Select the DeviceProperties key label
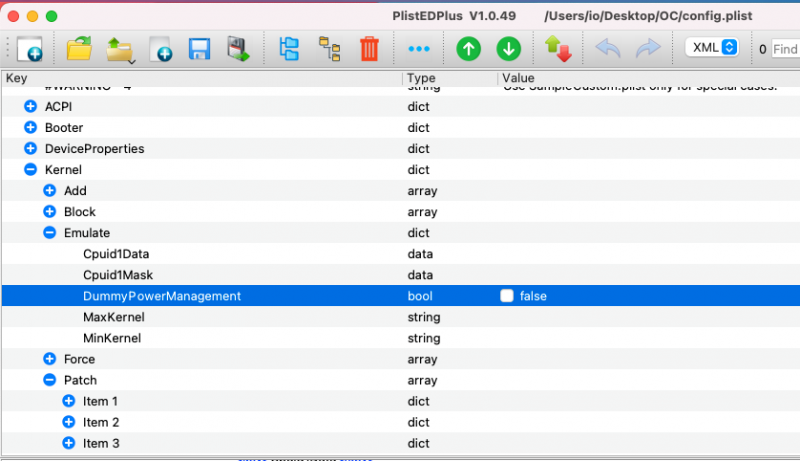800x461 pixels. pos(94,148)
